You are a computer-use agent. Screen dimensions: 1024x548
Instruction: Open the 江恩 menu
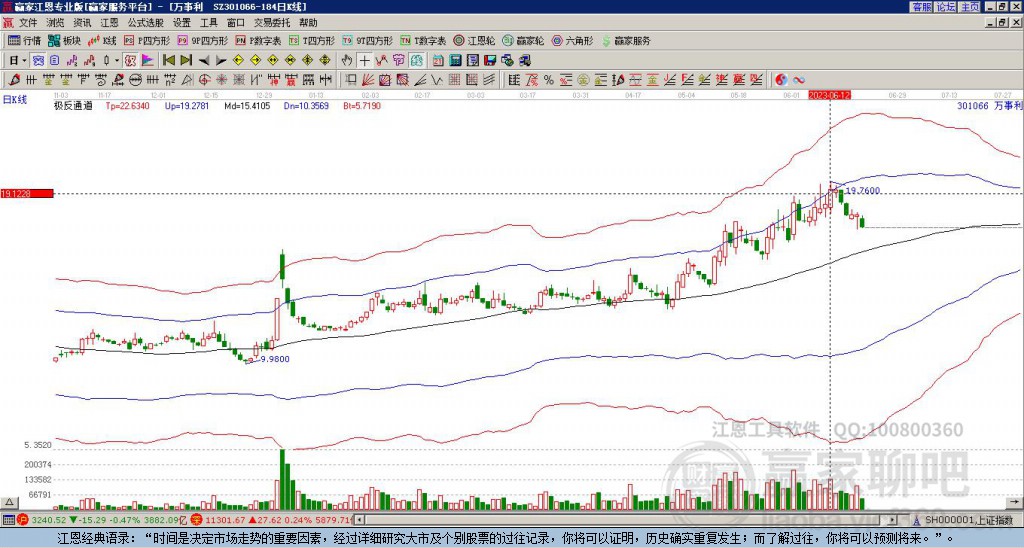coord(109,23)
